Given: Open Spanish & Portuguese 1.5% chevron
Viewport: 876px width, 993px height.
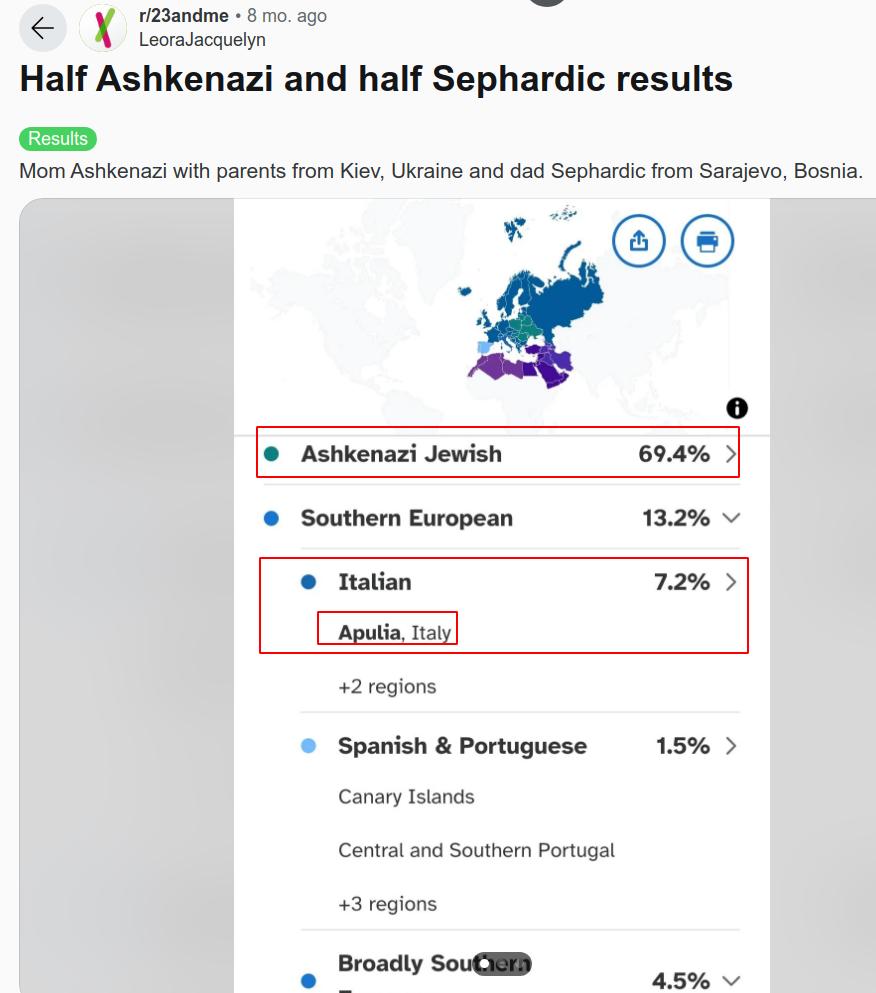Looking at the screenshot, I should [731, 746].
